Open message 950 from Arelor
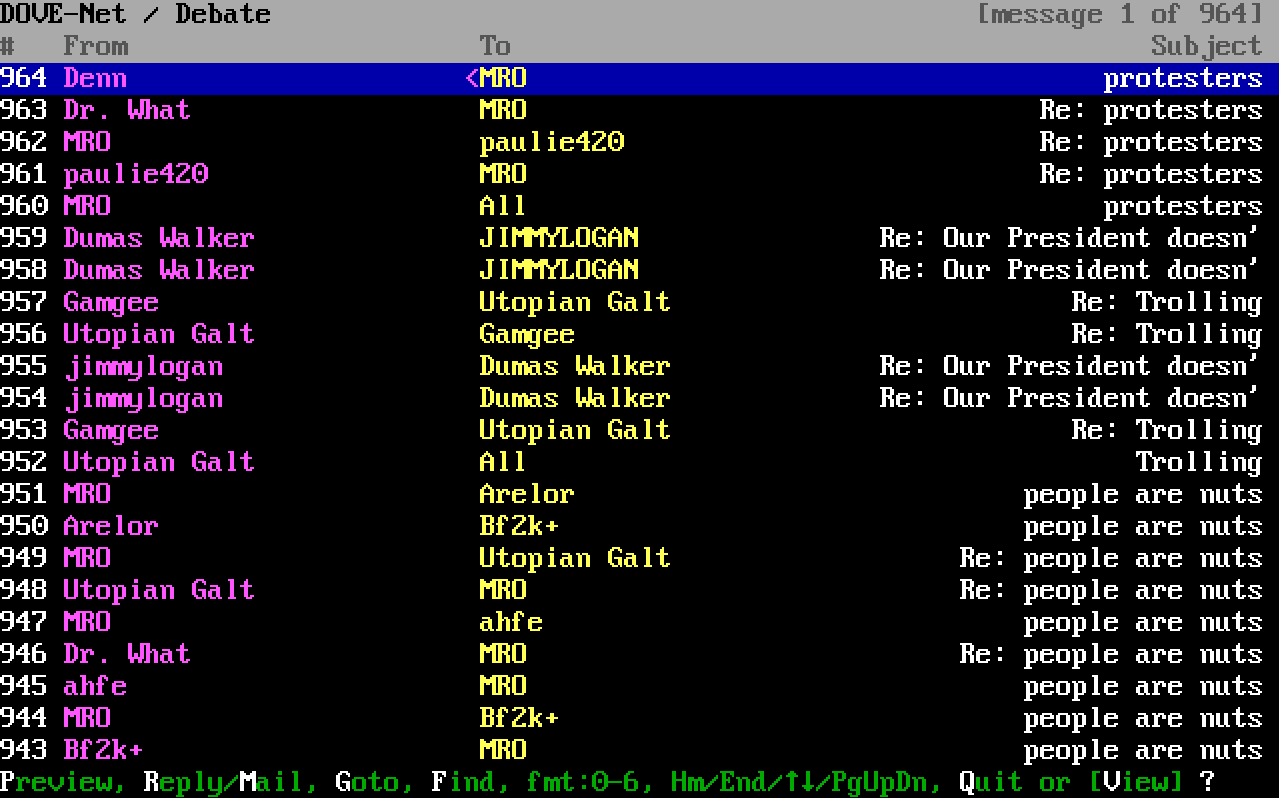The height and width of the screenshot is (798, 1279). pyautogui.click(x=110, y=526)
